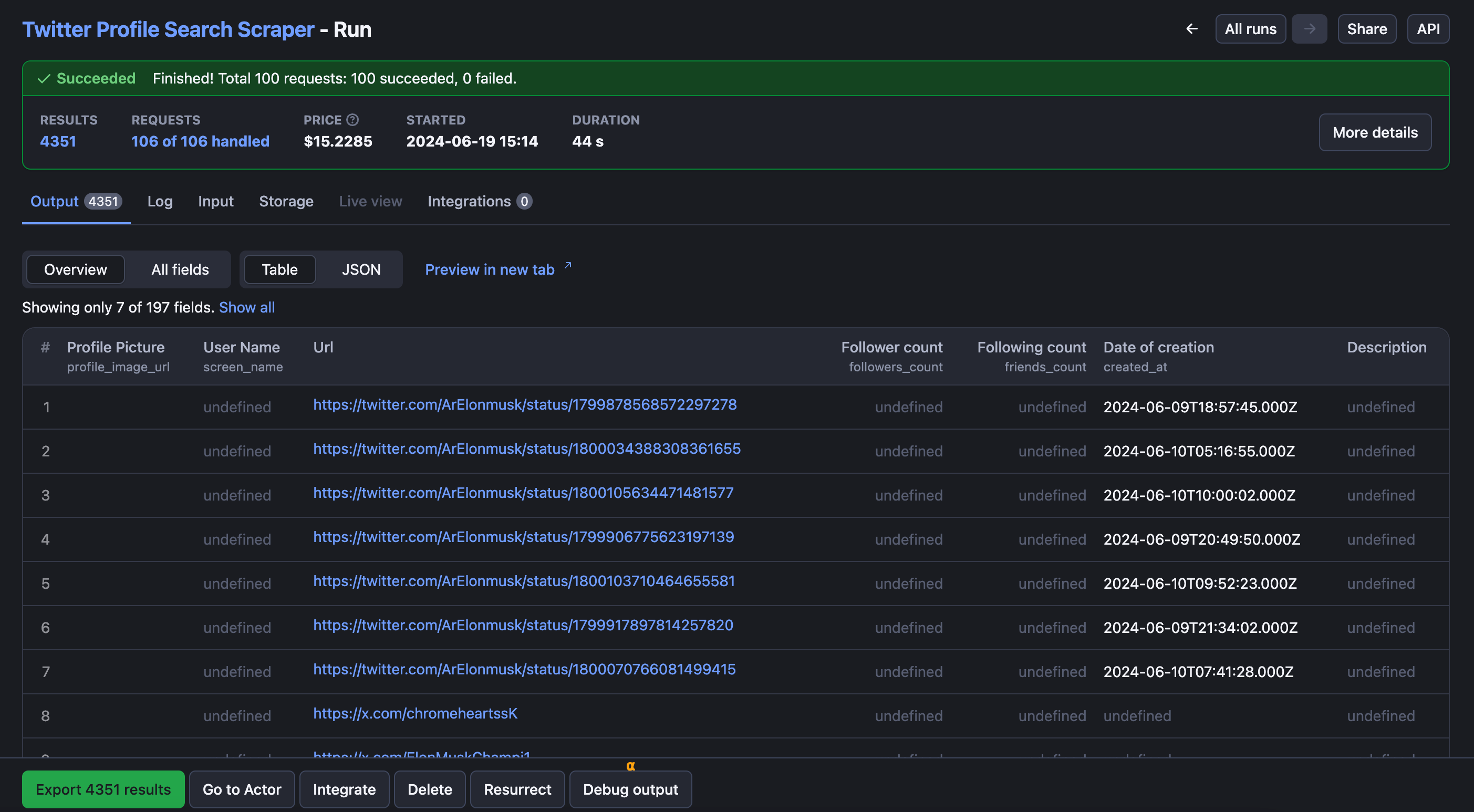Delete this run
This screenshot has height=812, width=1474.
(x=429, y=789)
